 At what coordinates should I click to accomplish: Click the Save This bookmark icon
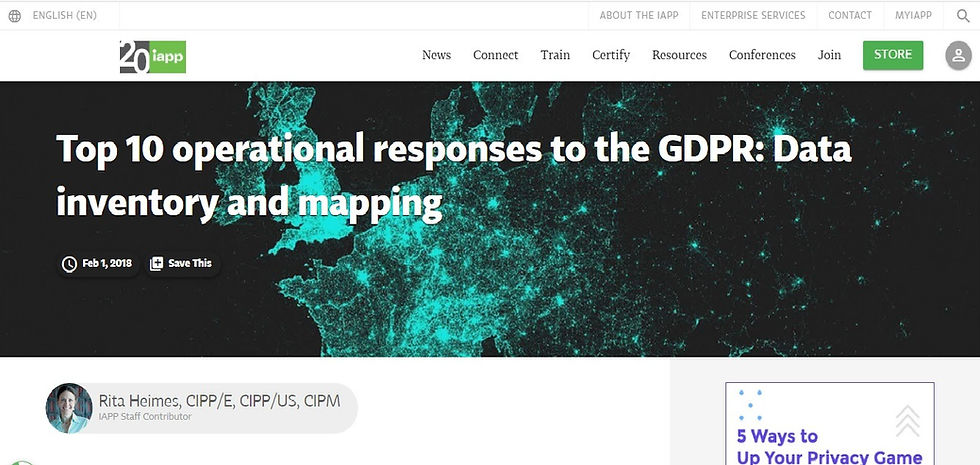[156, 264]
